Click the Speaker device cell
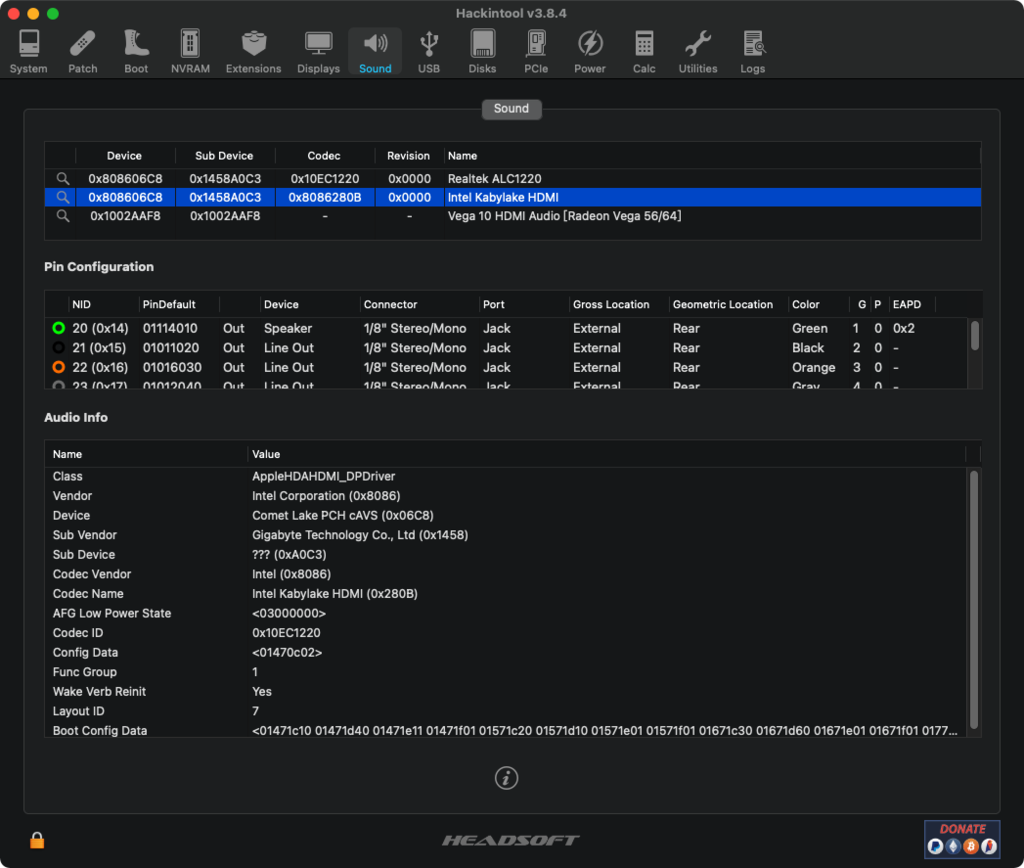The height and width of the screenshot is (868, 1024). (288, 328)
